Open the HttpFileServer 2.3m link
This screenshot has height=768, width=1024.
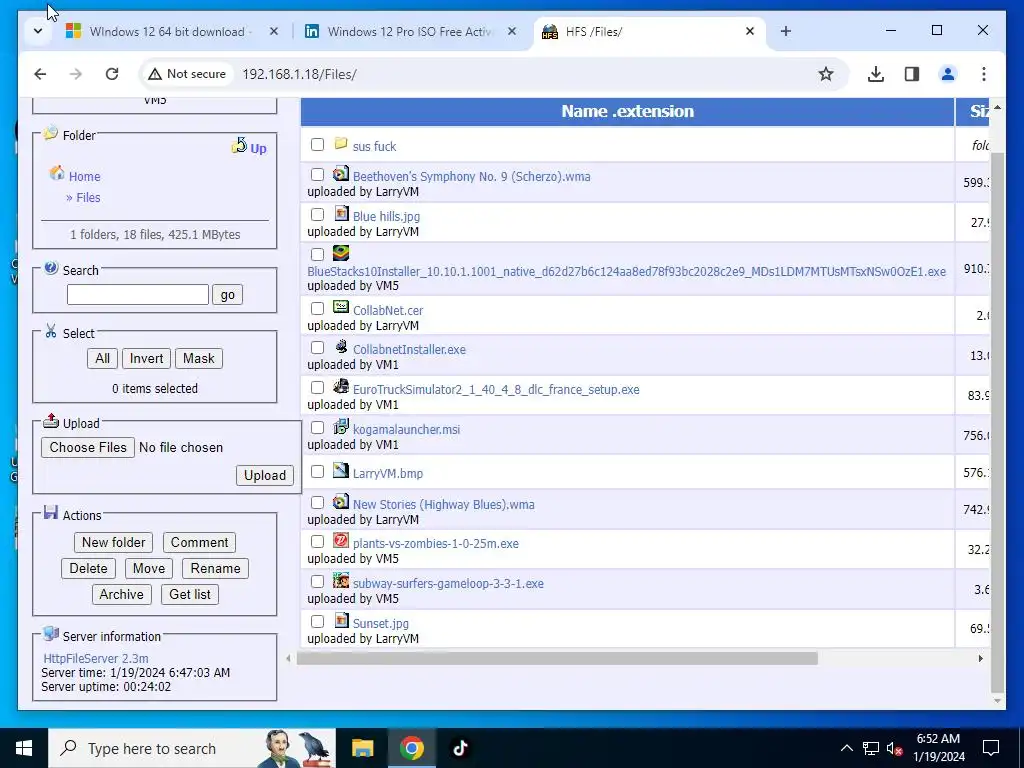pos(96,658)
